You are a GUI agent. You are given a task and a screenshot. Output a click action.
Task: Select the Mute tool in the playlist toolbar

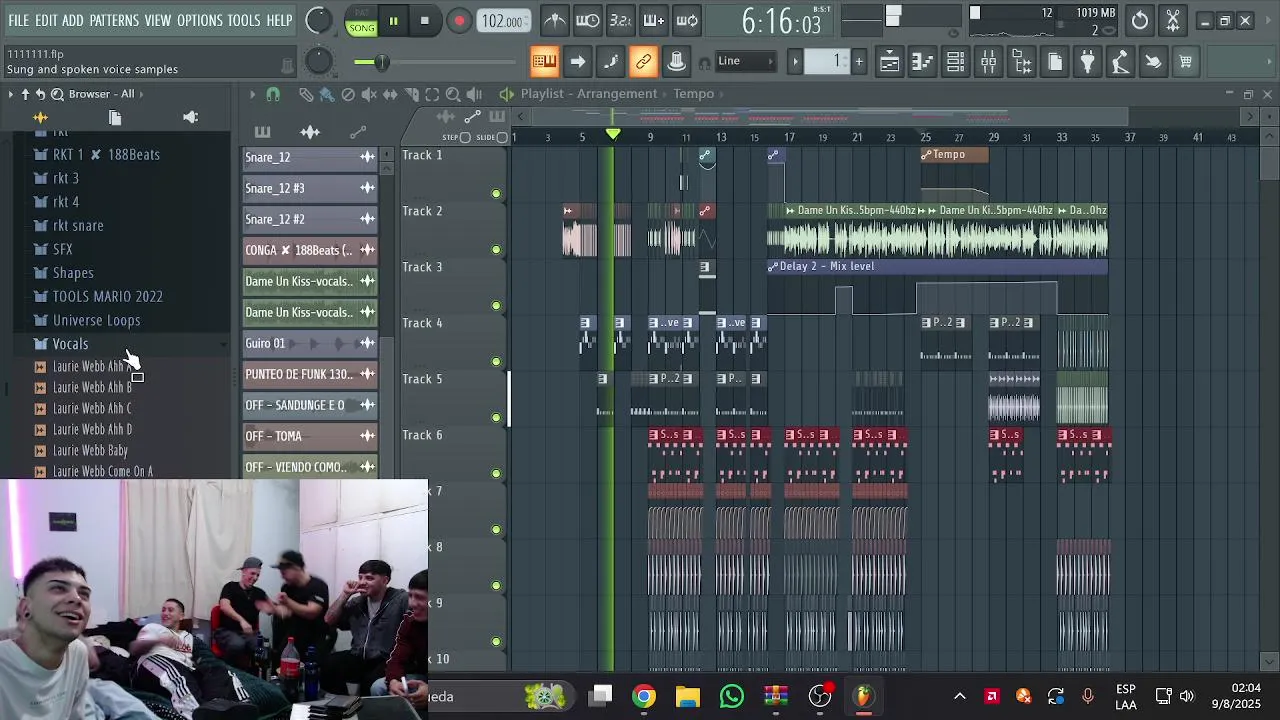368,94
